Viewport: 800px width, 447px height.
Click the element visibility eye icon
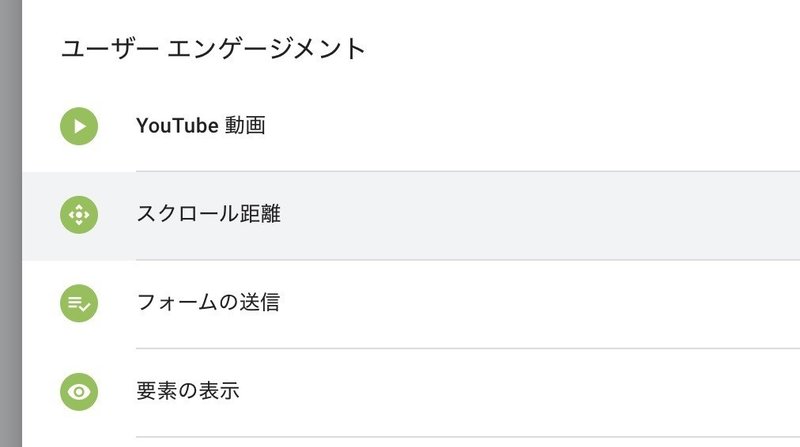tap(79, 390)
